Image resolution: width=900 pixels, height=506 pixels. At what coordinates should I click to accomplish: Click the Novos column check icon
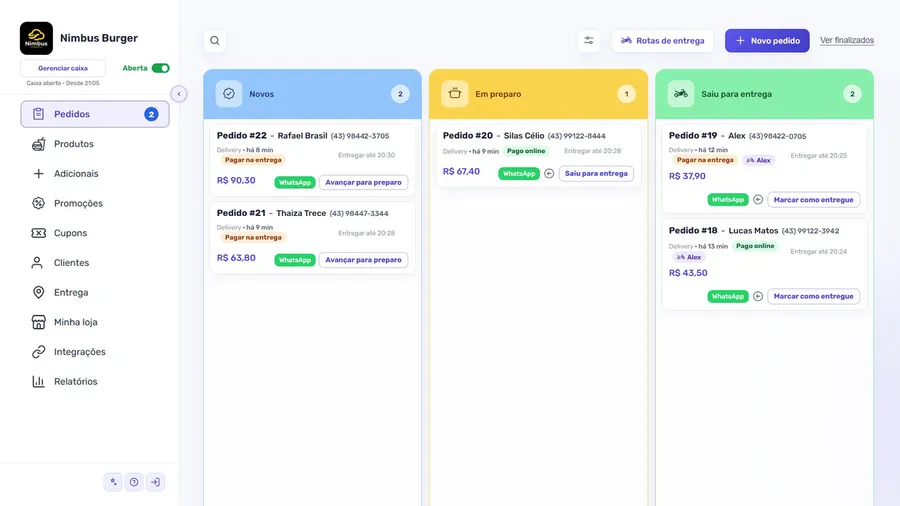[x=228, y=94]
